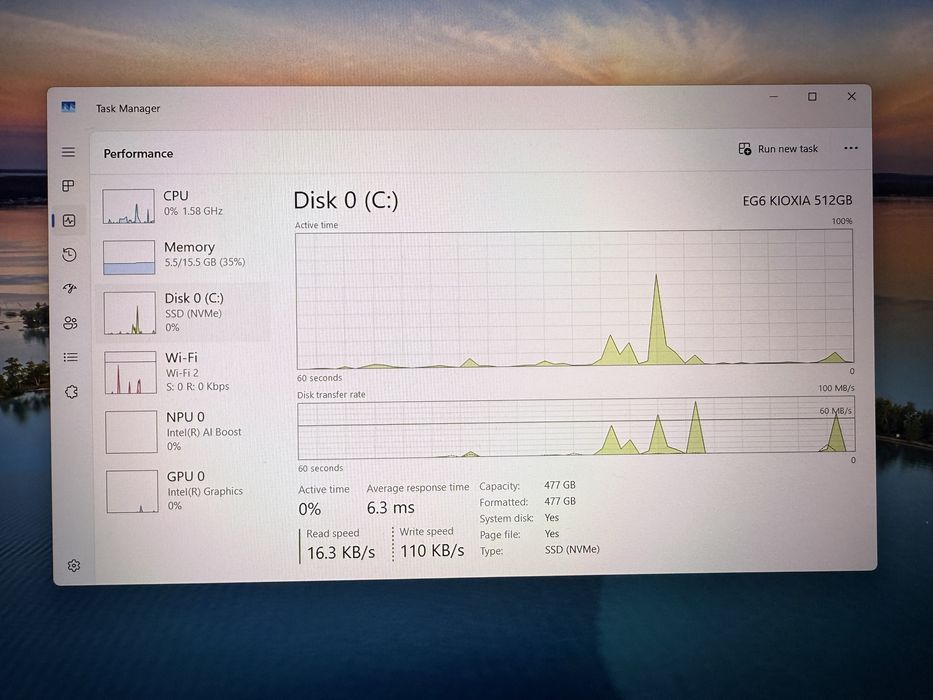Click the 60 MB/s graph scale label

click(835, 411)
